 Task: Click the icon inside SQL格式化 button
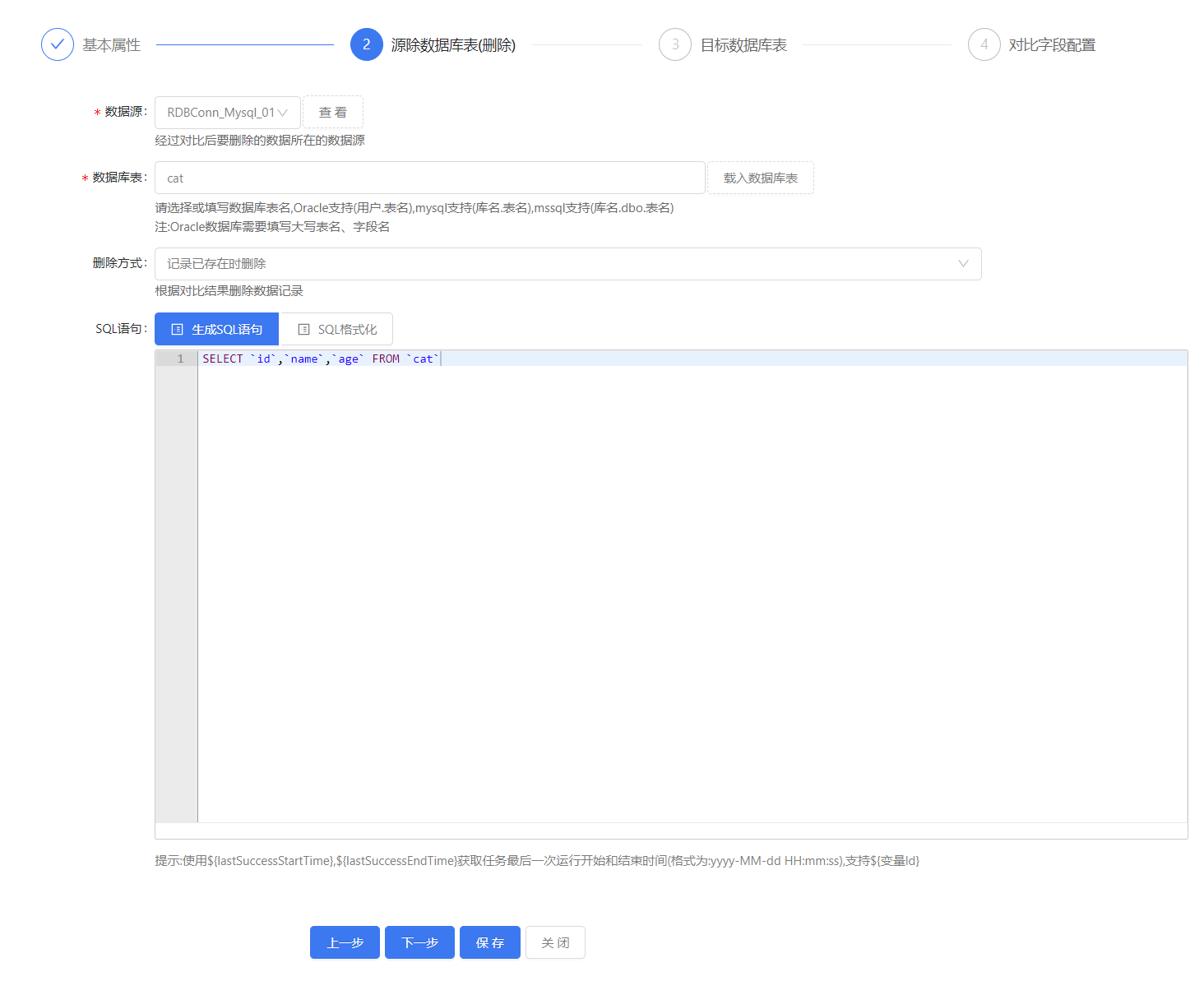coord(303,329)
